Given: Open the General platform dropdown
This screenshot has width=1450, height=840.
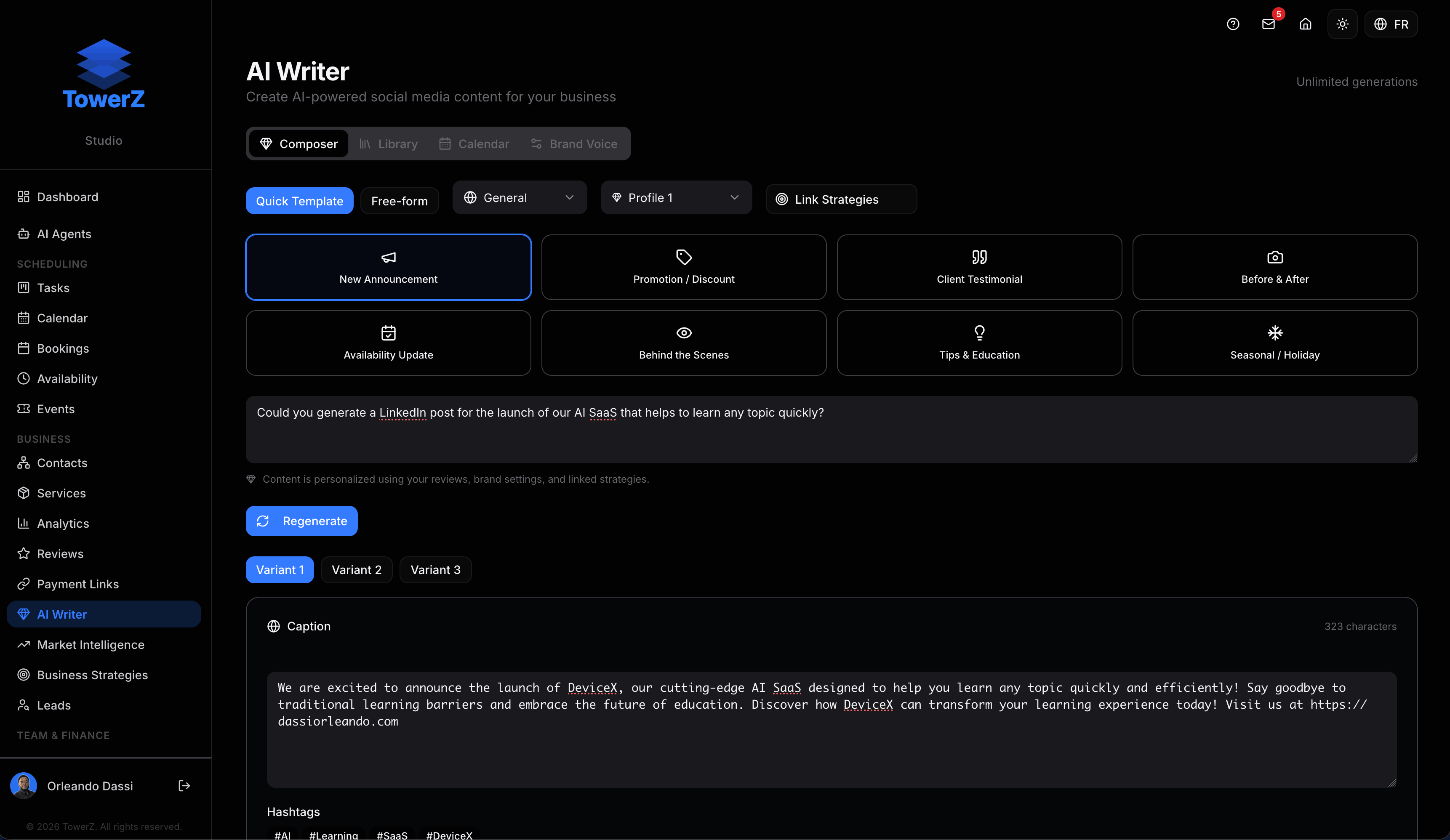Looking at the screenshot, I should click(519, 197).
